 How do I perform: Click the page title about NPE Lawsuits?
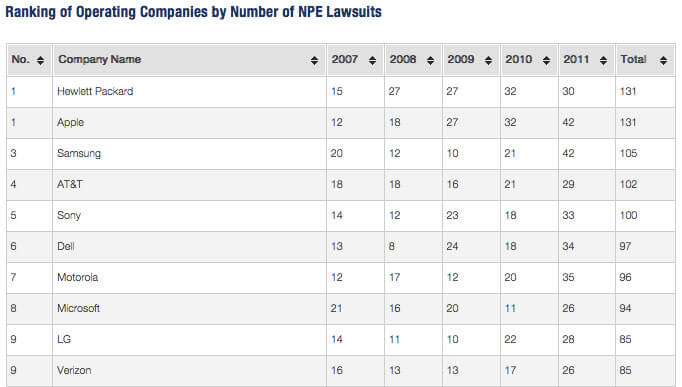coord(194,12)
